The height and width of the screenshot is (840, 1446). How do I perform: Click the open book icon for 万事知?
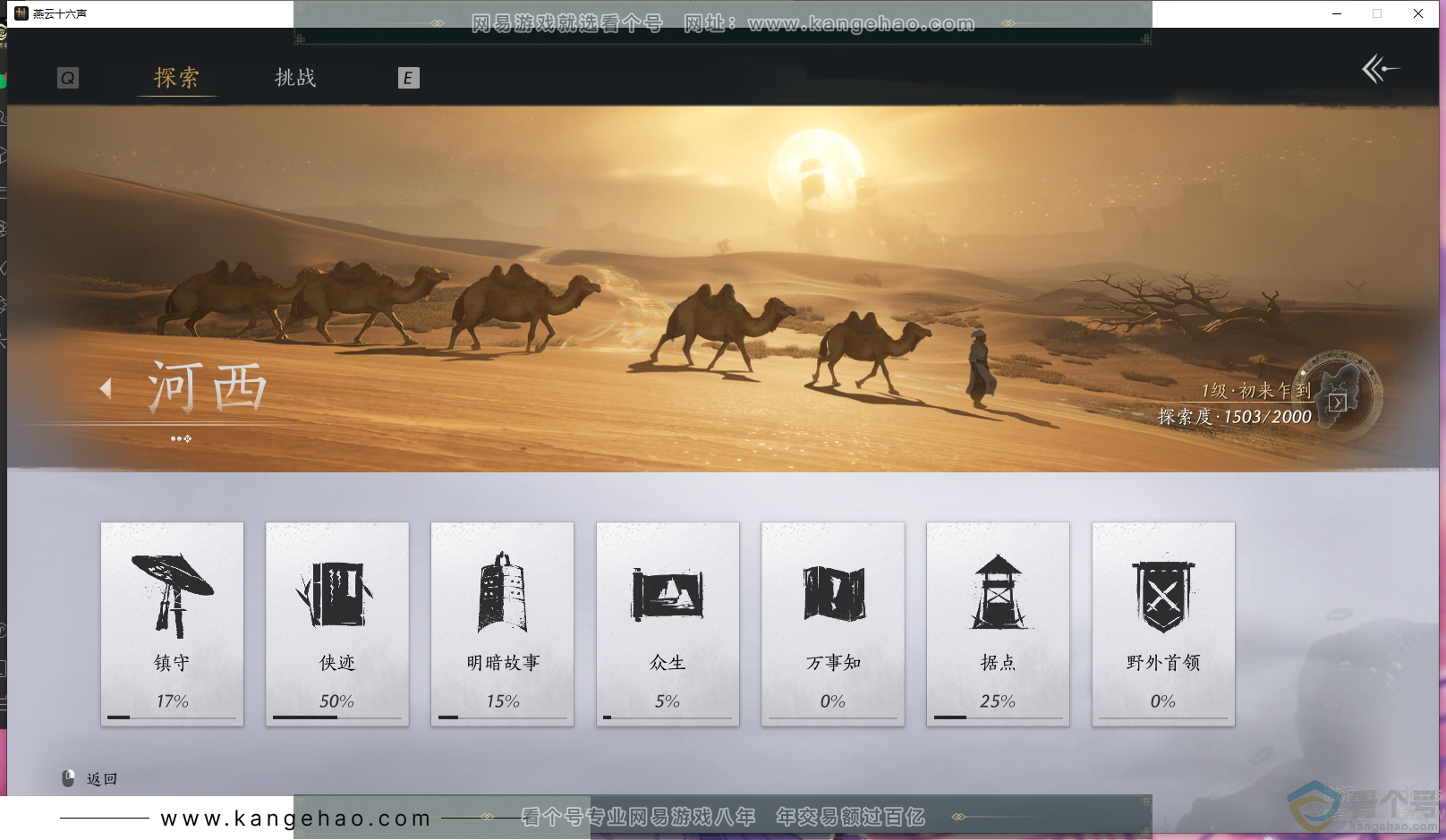[x=833, y=594]
